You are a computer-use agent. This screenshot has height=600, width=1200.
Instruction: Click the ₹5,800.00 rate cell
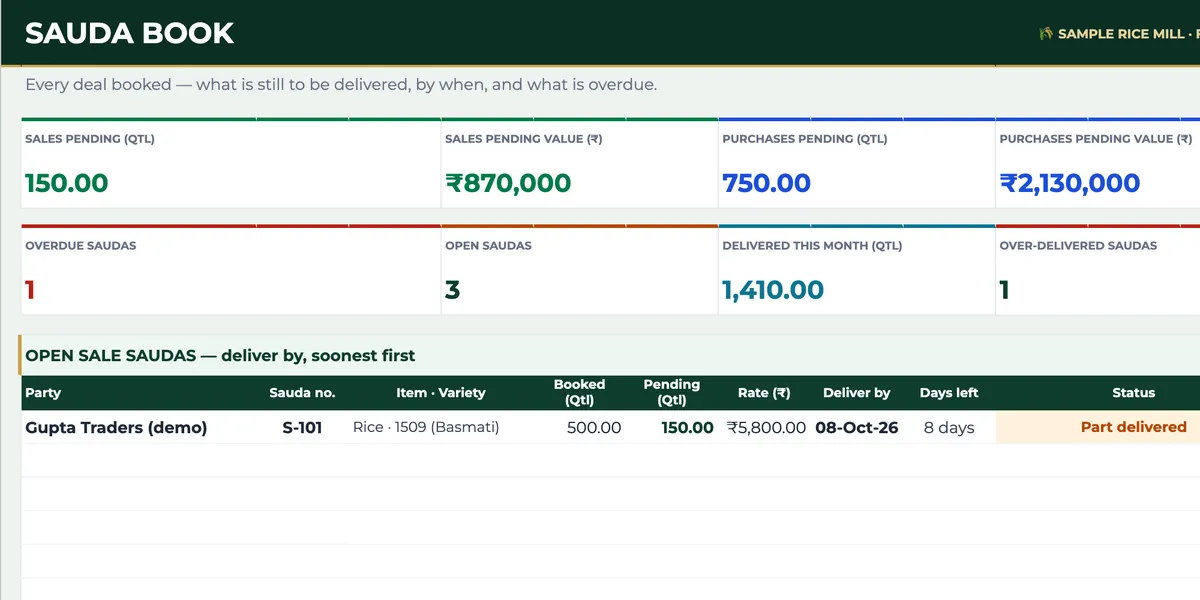[767, 427]
